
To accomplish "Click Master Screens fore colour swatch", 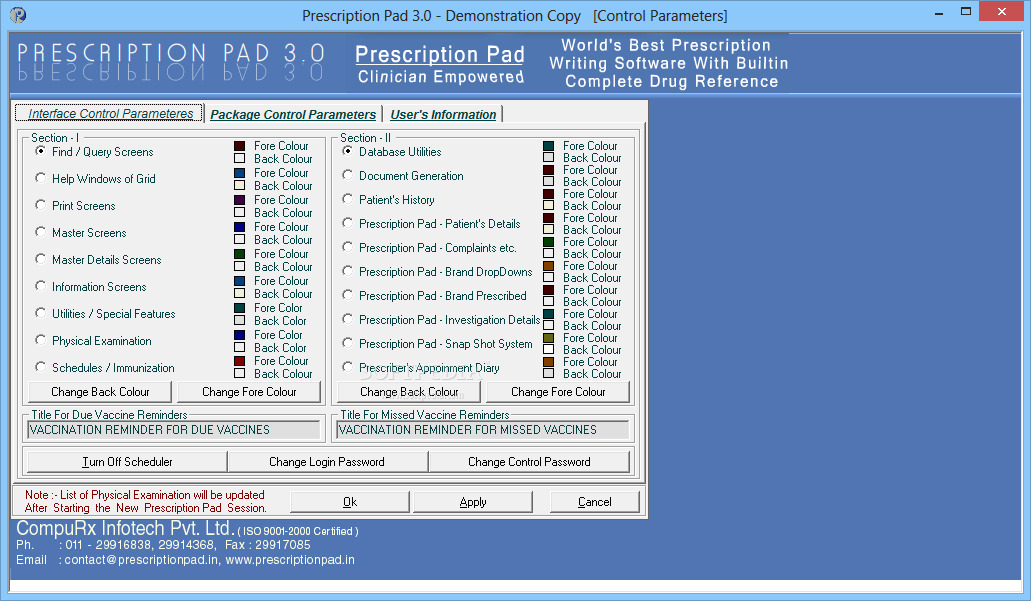I will click(x=239, y=227).
